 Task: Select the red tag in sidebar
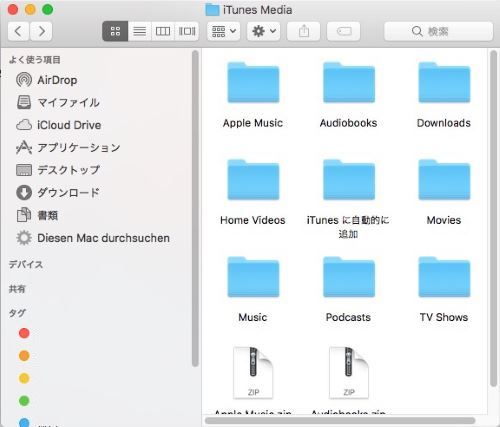click(24, 333)
